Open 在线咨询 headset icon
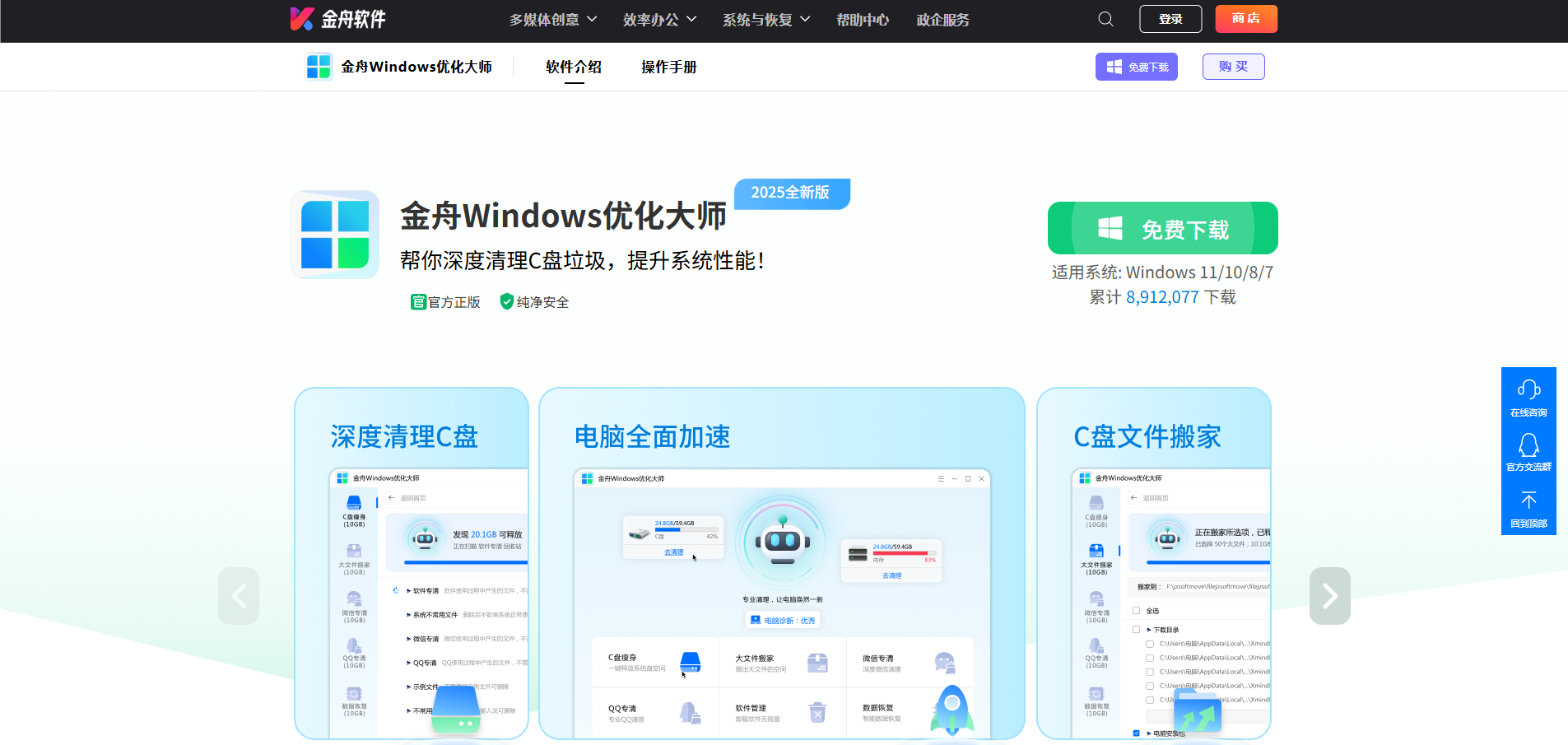Screen dimensions: 1568x745 tap(1528, 389)
